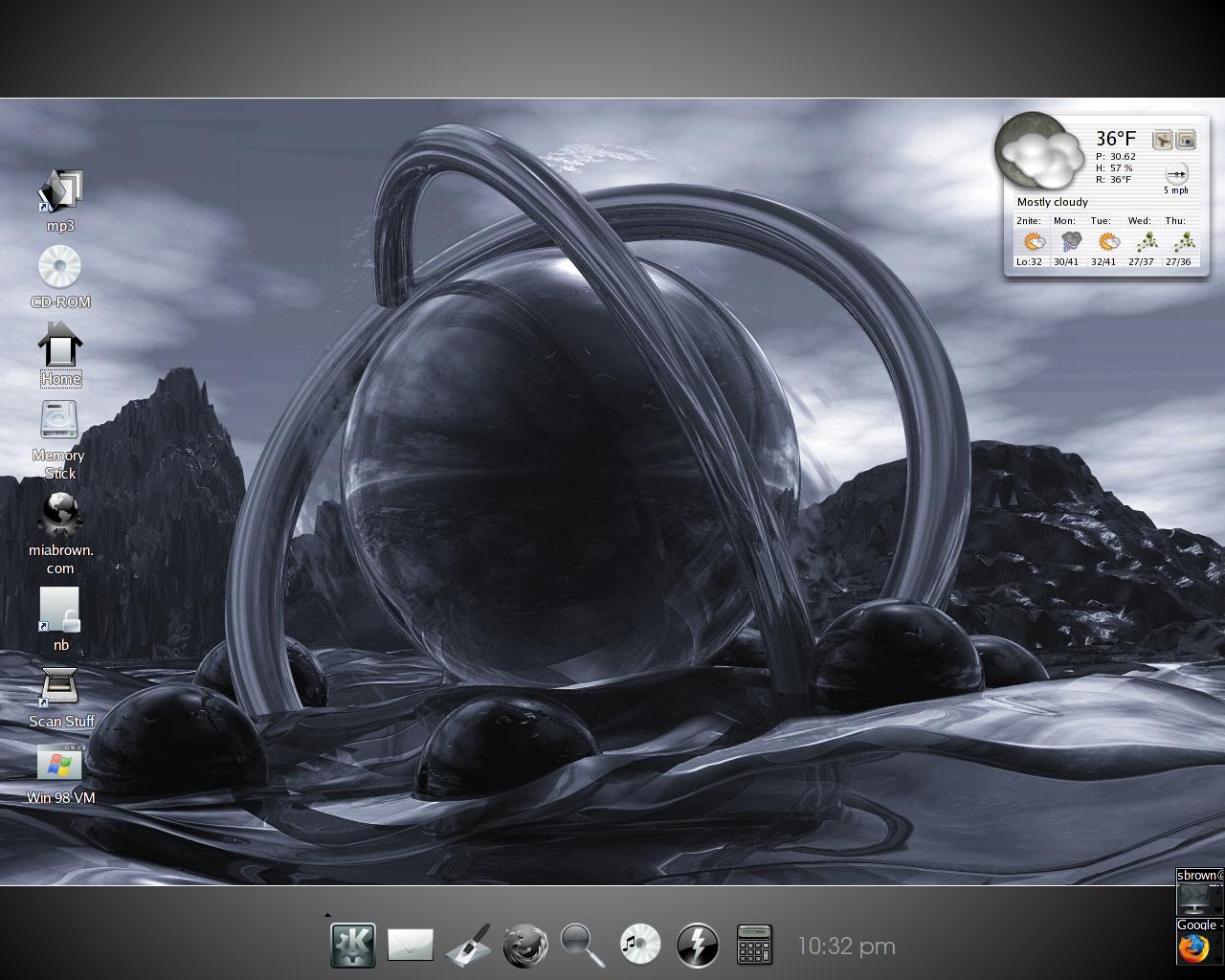Screen dimensions: 1225x980
Task: Click the 10:32 pm panel clock
Action: (x=847, y=946)
